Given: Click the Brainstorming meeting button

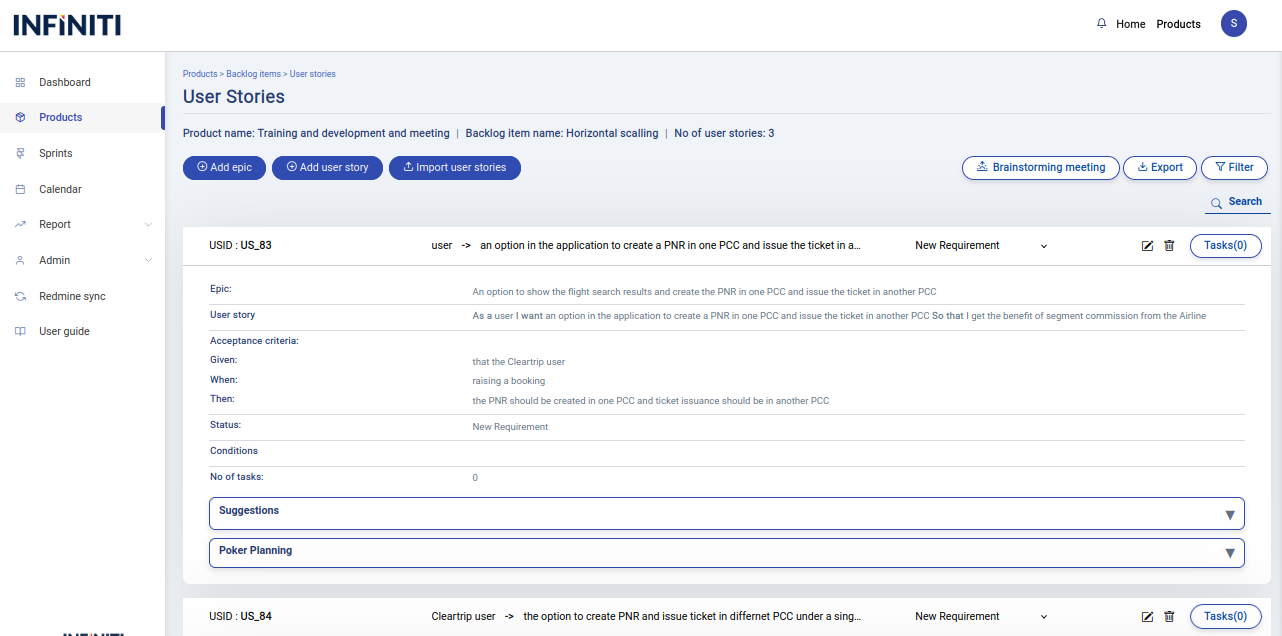Looking at the screenshot, I should click(x=1039, y=168).
